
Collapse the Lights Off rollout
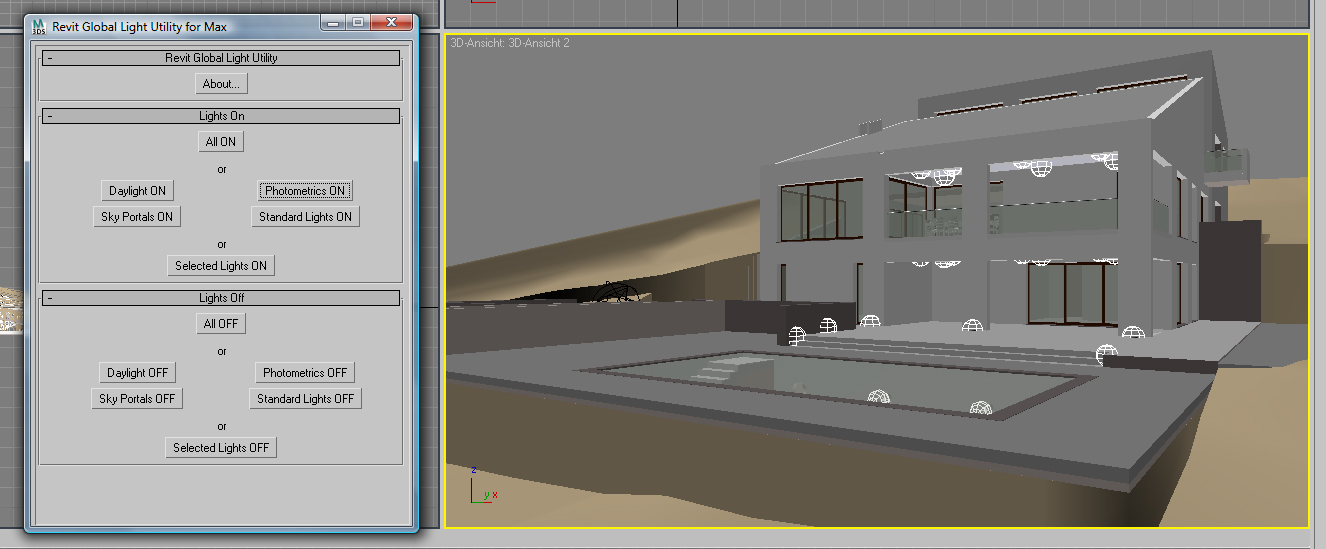(221, 298)
